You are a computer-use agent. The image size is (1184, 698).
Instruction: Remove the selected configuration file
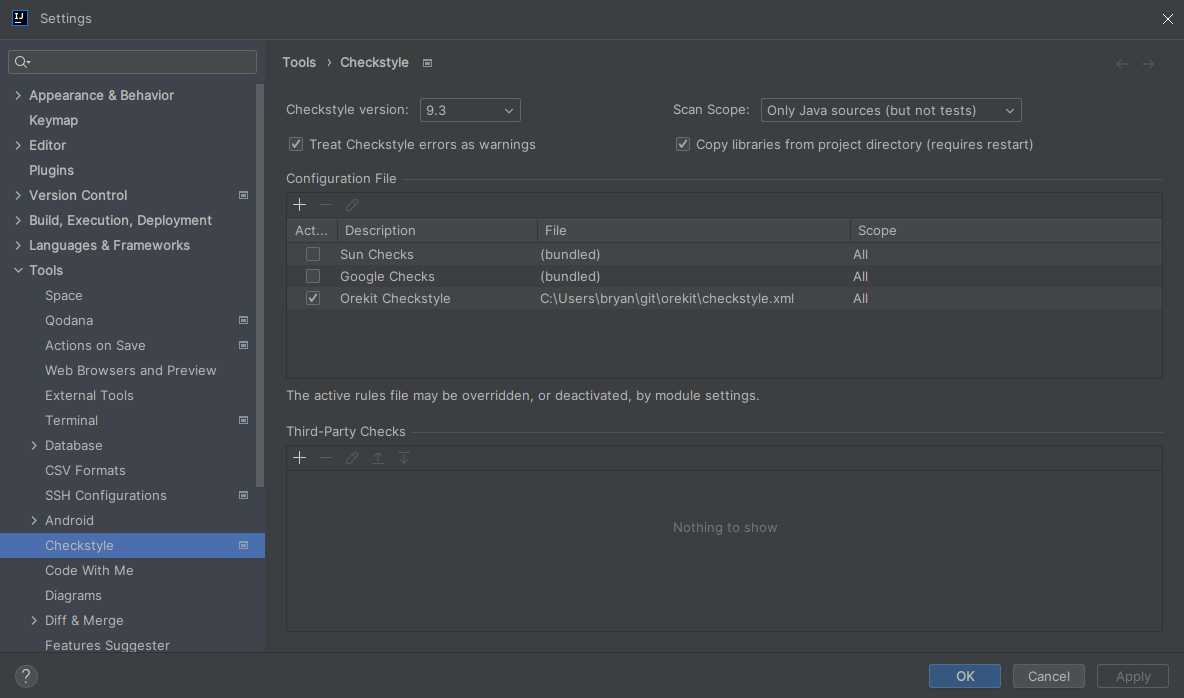(x=325, y=204)
